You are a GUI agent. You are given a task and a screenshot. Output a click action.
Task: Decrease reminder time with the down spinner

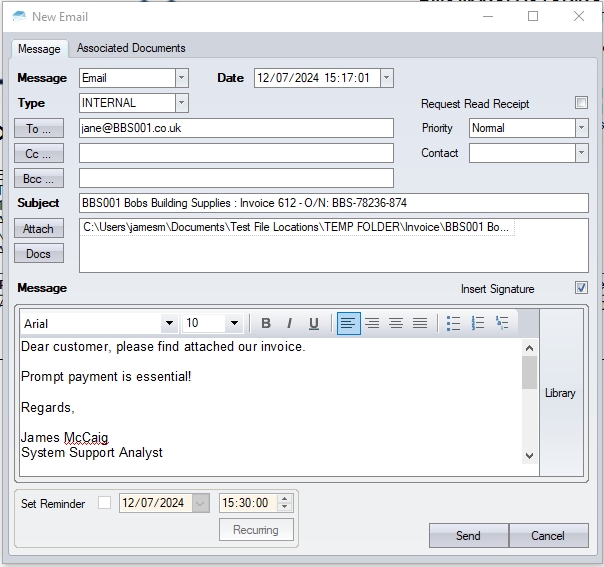pos(284,507)
